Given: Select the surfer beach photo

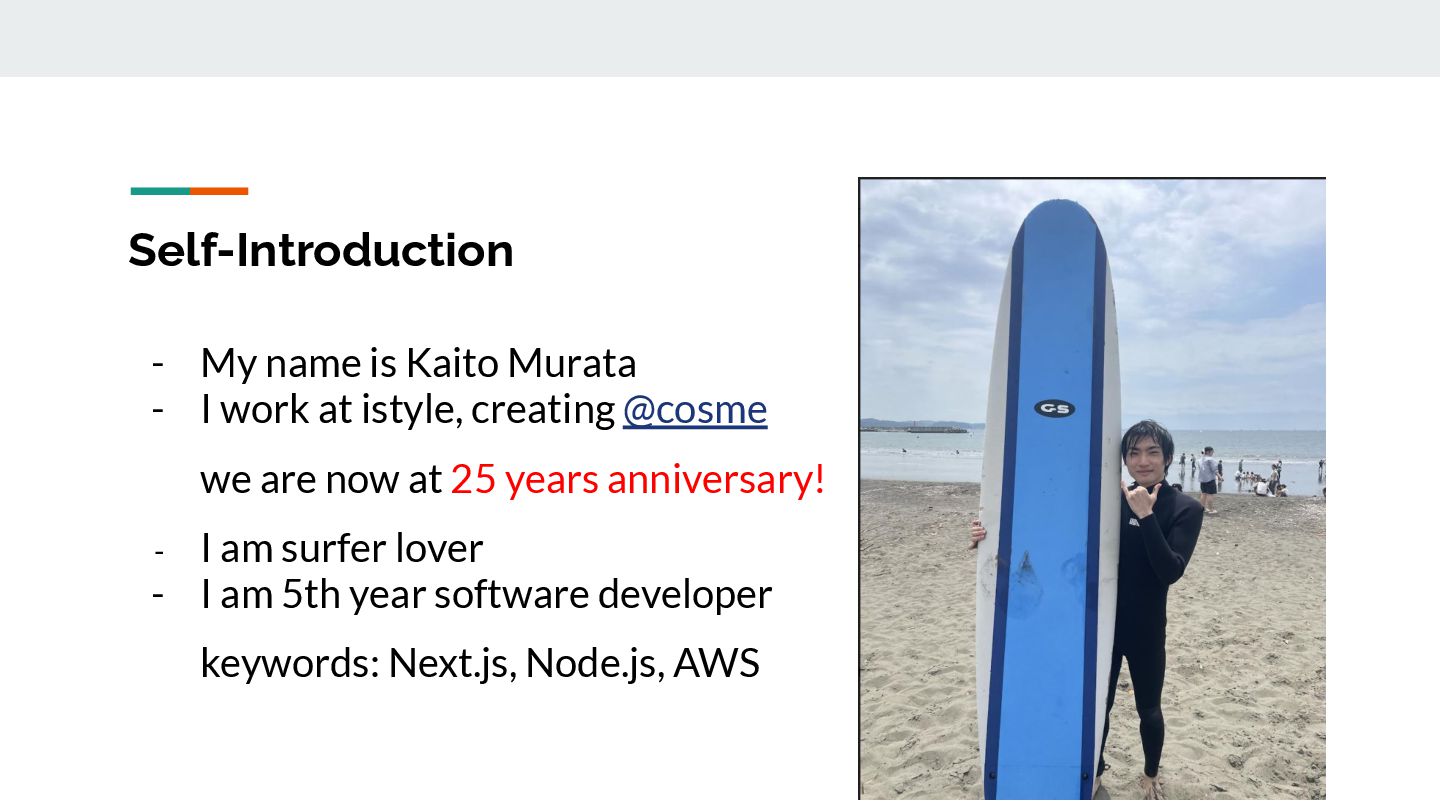Looking at the screenshot, I should click(x=1092, y=489).
